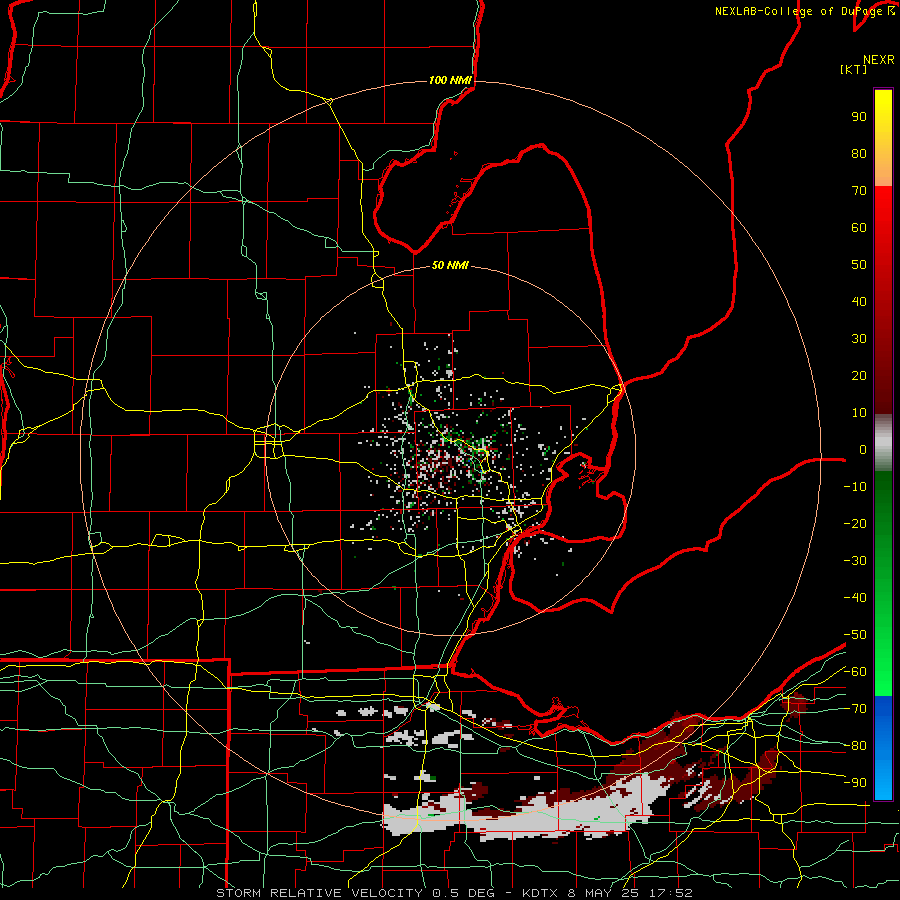Click the "NEXR" label above the color bar

pyautogui.click(x=879, y=60)
